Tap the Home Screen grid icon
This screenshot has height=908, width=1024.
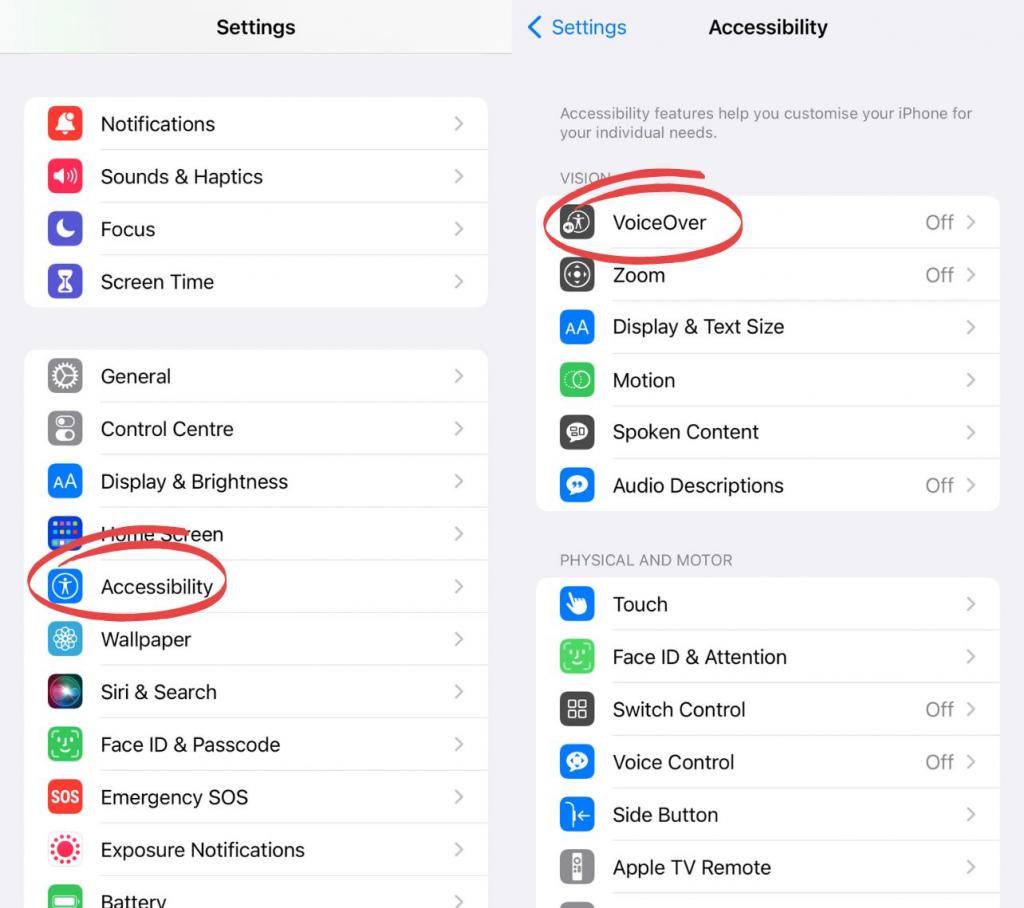coord(65,534)
